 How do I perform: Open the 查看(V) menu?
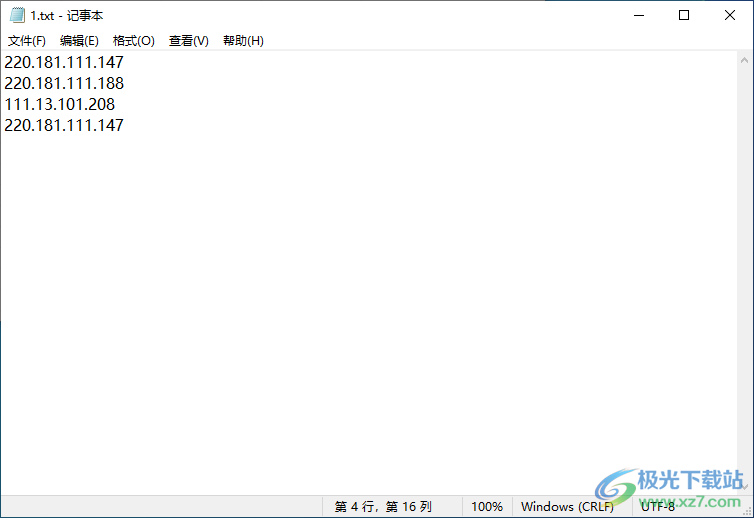pyautogui.click(x=188, y=41)
